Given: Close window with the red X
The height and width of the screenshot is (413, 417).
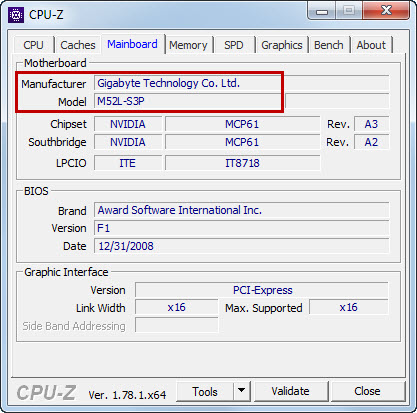Looking at the screenshot, I should click(x=386, y=11).
